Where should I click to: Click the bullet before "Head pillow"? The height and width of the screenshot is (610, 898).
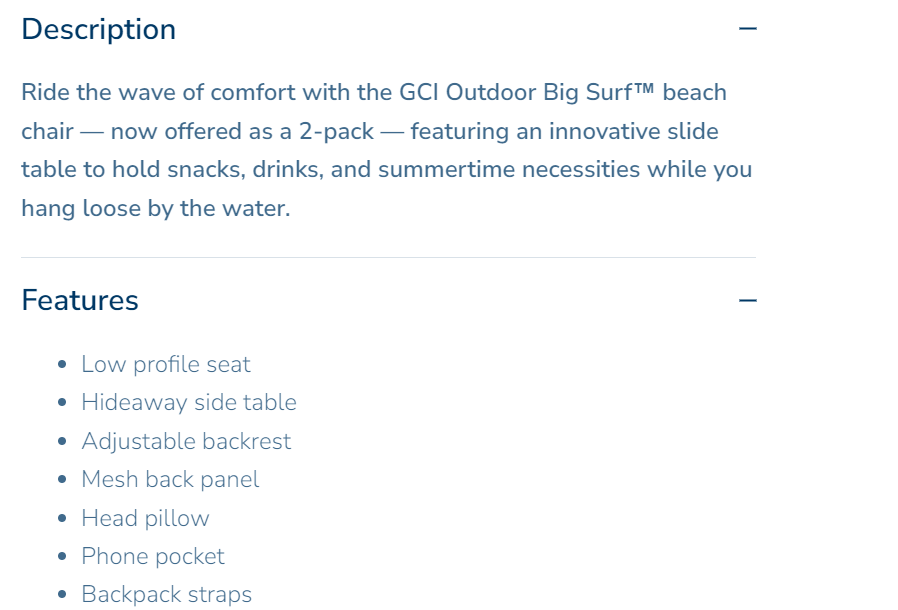(x=63, y=519)
